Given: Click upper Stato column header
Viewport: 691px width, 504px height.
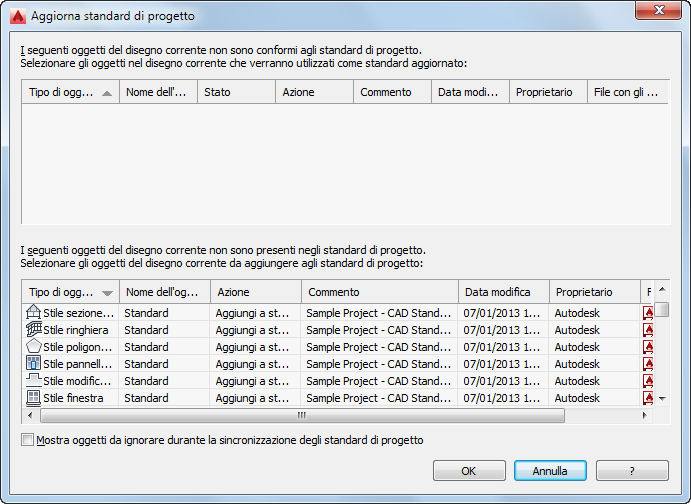Looking at the screenshot, I should pyautogui.click(x=236, y=92).
